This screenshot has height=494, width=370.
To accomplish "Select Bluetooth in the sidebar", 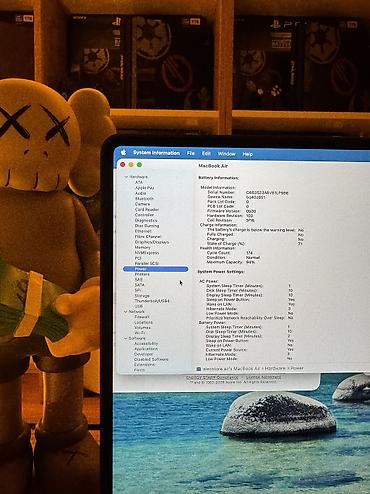I will coord(144,198).
